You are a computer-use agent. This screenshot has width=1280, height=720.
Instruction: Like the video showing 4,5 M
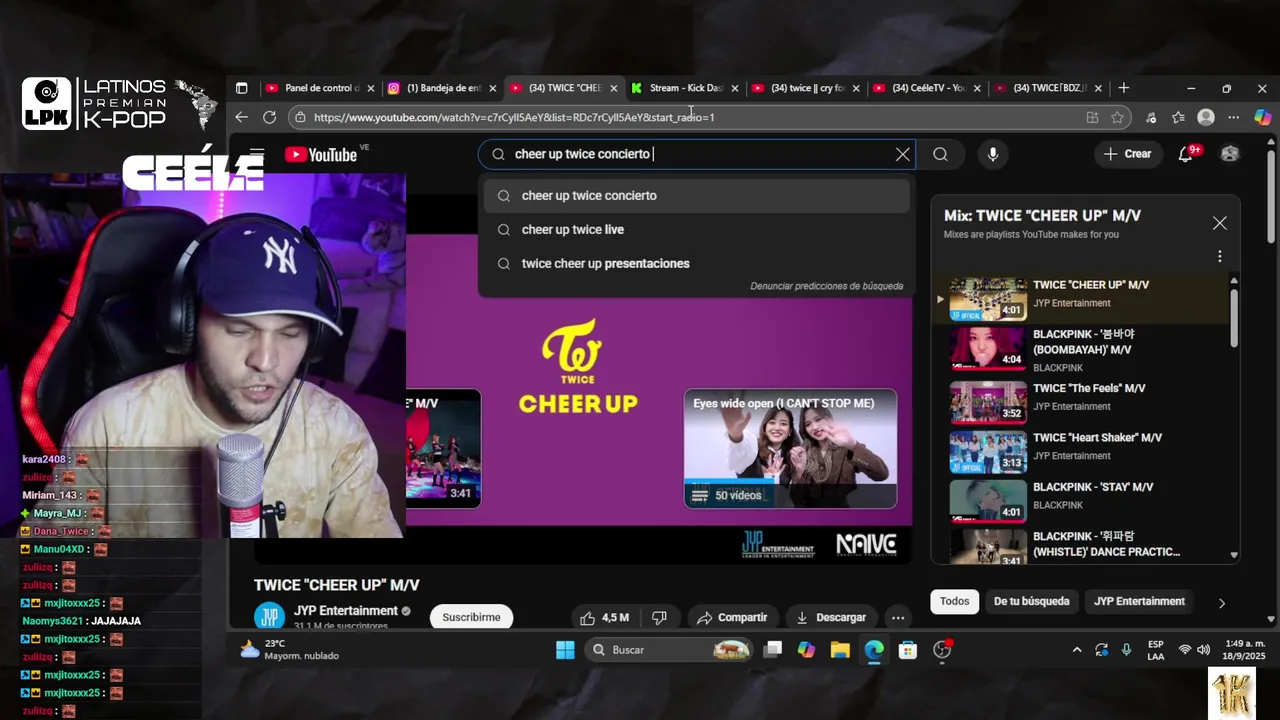tap(606, 617)
